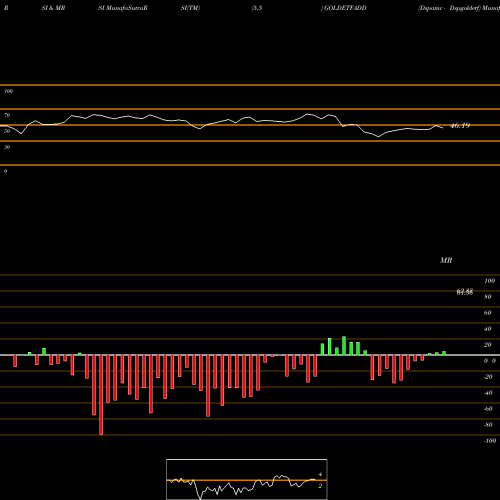Viewport: 500px width, 500px height.
Task: Click the number 4 in mini chart
Action: coord(320,474)
